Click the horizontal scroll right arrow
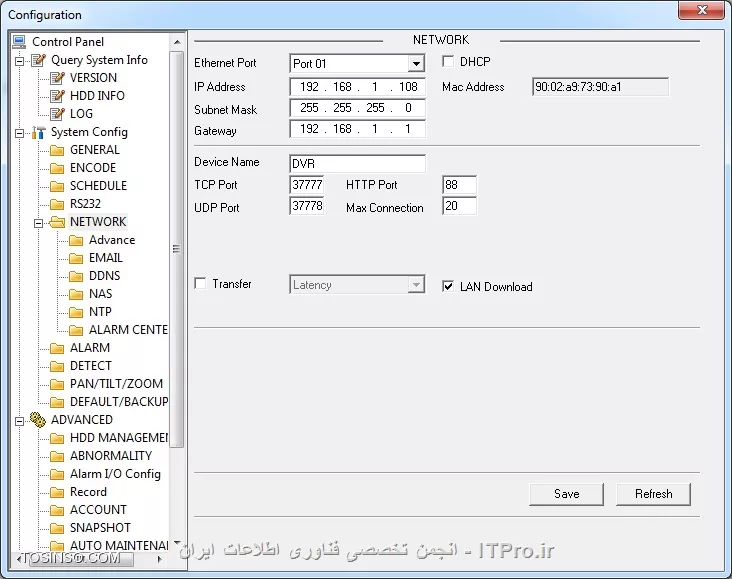 [160, 559]
